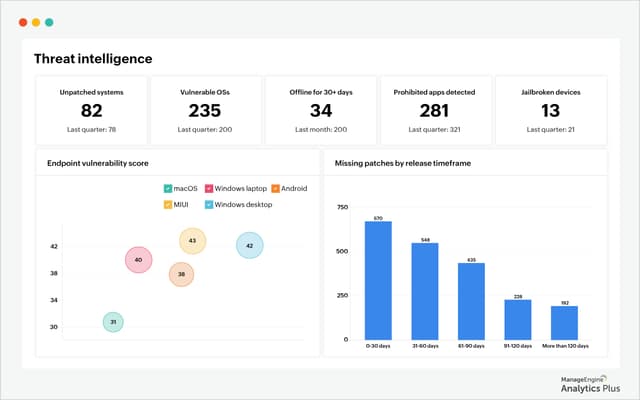The height and width of the screenshot is (400, 640).
Task: Click the orange bubble labeled 38
Action: coord(181,274)
